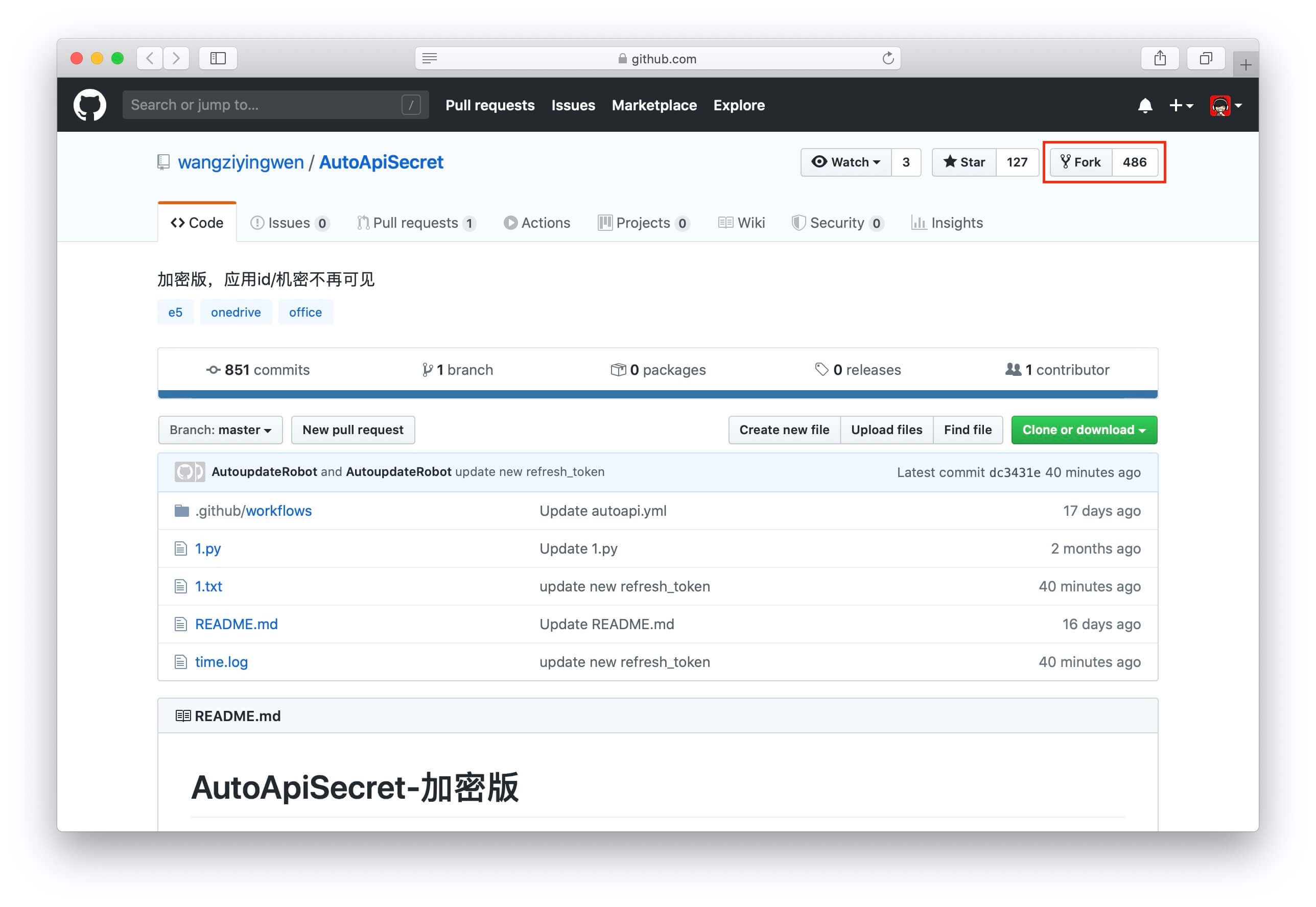Expand Clone or download dropdown
The height and width of the screenshot is (907, 1316).
tap(1084, 430)
